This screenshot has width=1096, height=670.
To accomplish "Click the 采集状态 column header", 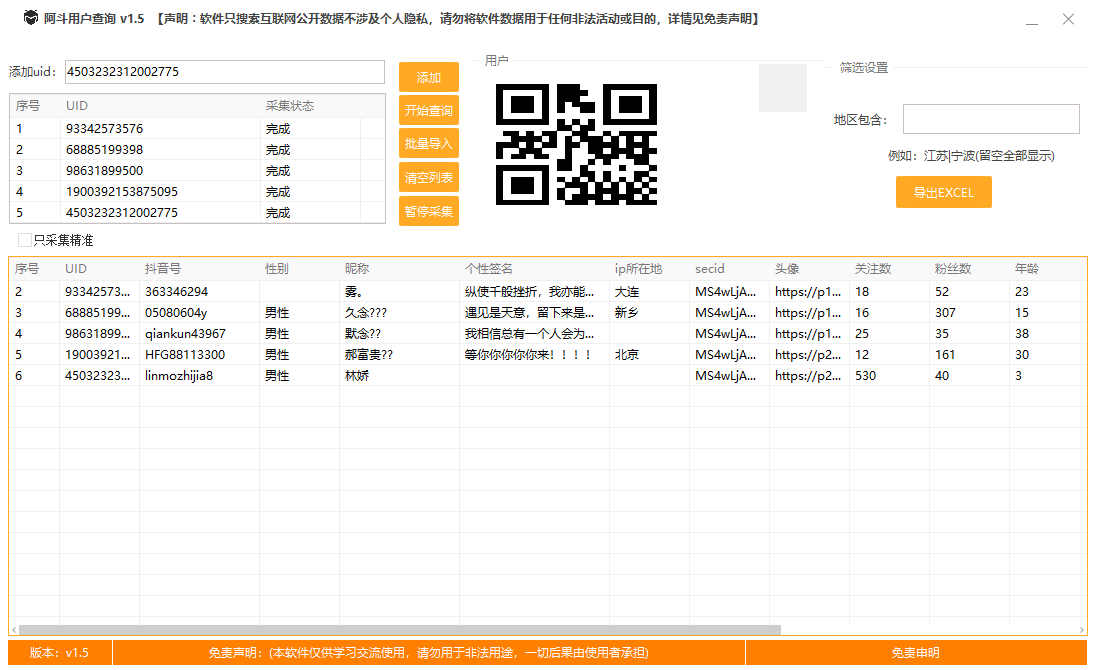I will (310, 105).
